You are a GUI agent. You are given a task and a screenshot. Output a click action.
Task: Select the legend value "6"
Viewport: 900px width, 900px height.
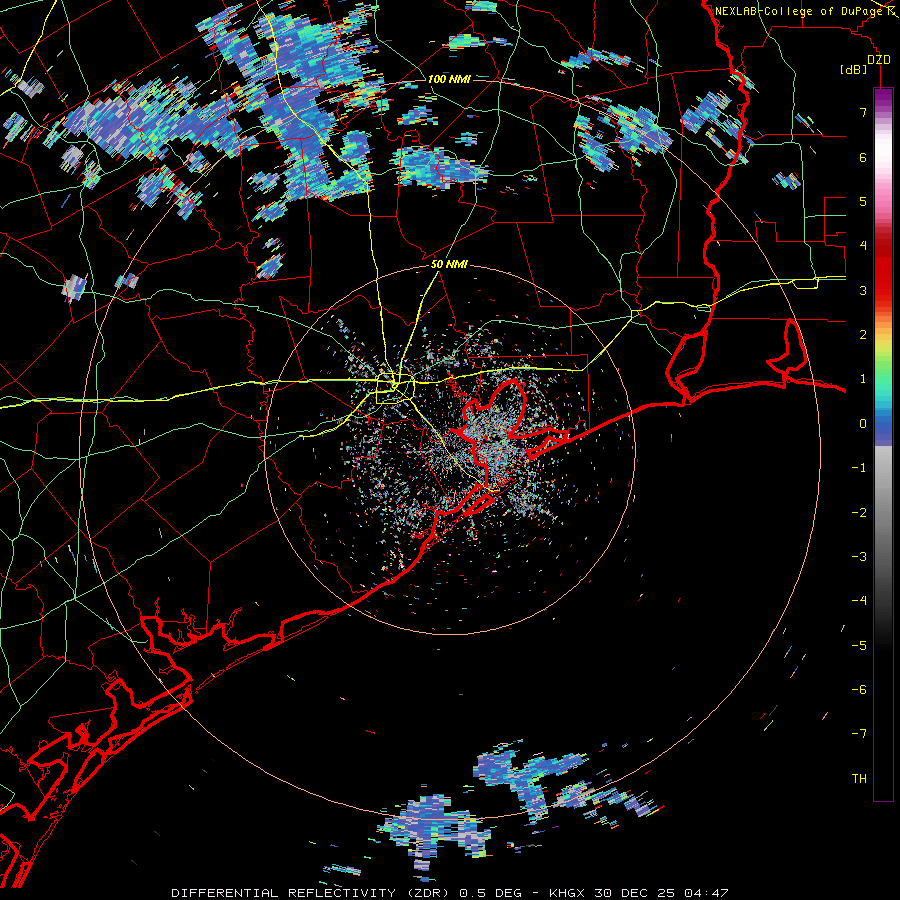[863, 157]
